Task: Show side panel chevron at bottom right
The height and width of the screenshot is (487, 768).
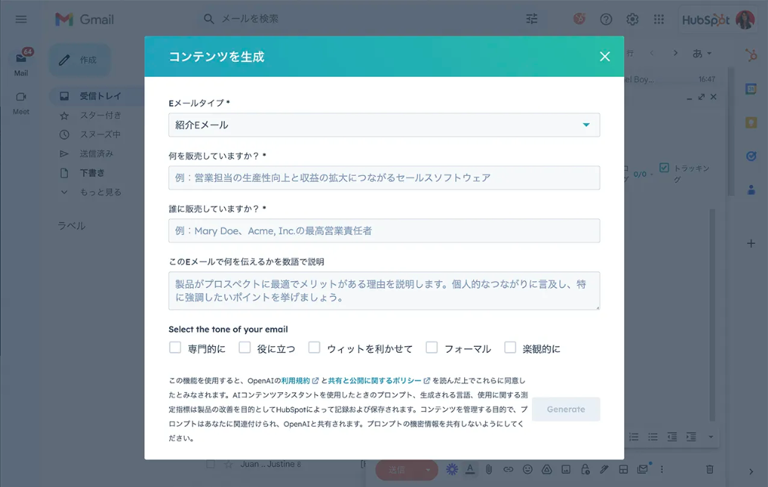Action: coord(751,472)
